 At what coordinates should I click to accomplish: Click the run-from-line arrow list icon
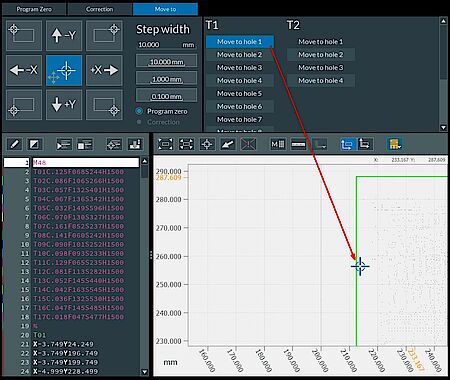click(64, 144)
